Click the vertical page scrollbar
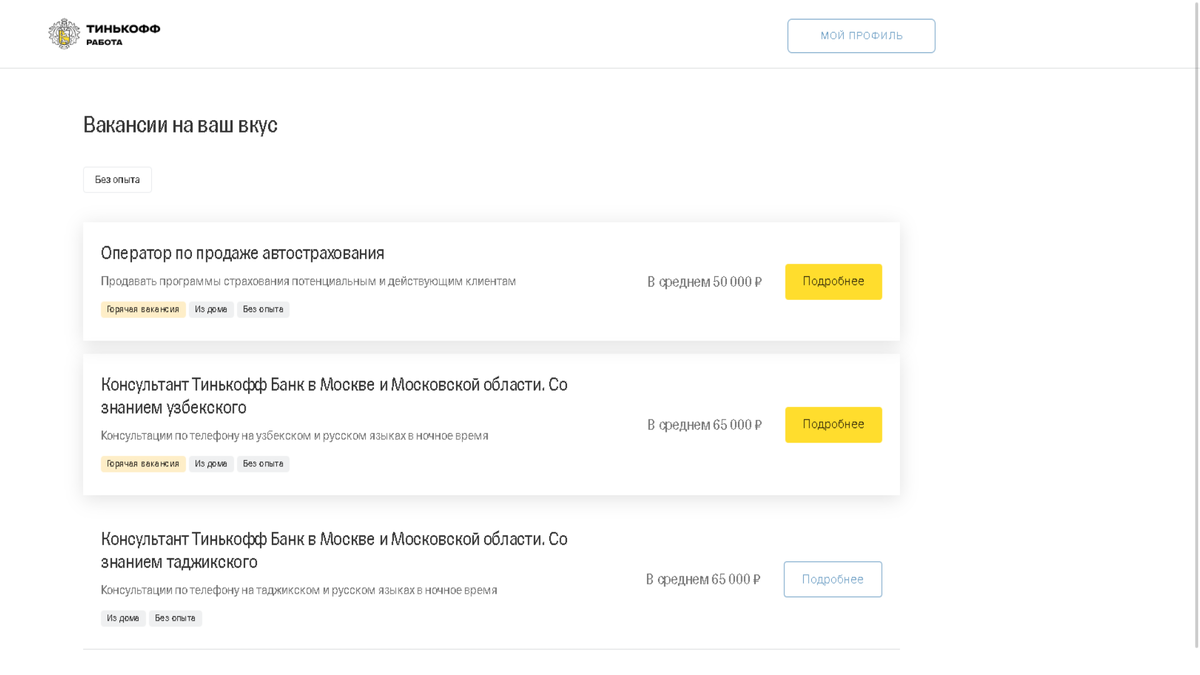The height and width of the screenshot is (675, 1200). (x=1196, y=324)
